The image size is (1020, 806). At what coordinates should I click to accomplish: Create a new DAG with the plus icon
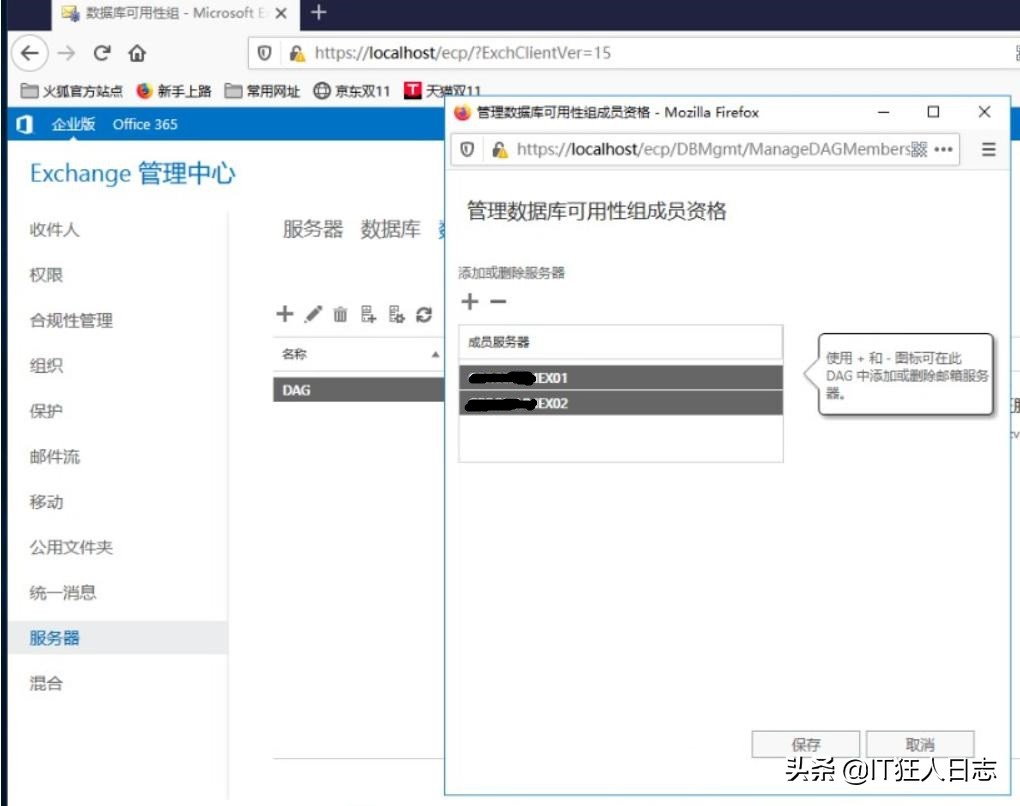[x=284, y=314]
